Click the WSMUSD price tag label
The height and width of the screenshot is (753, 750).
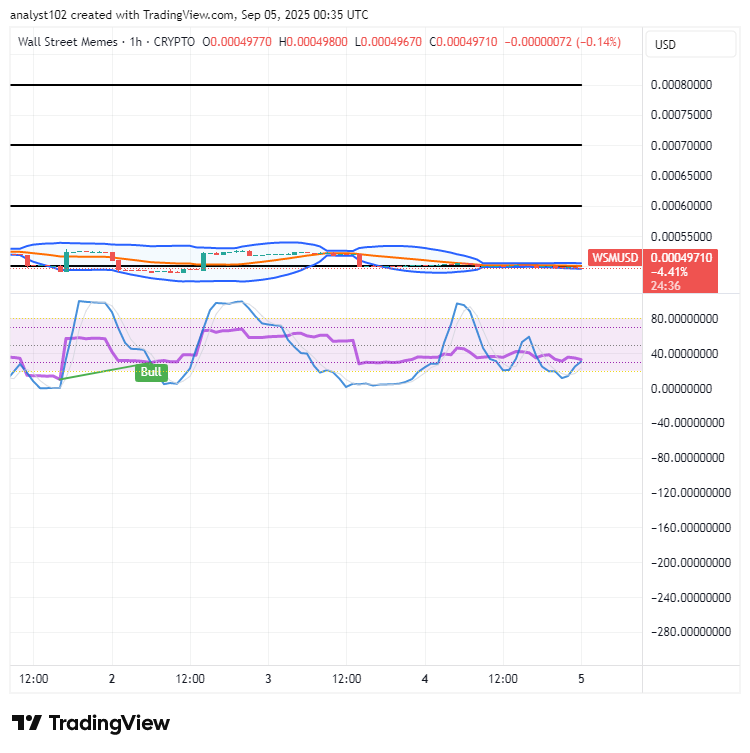[x=615, y=257]
